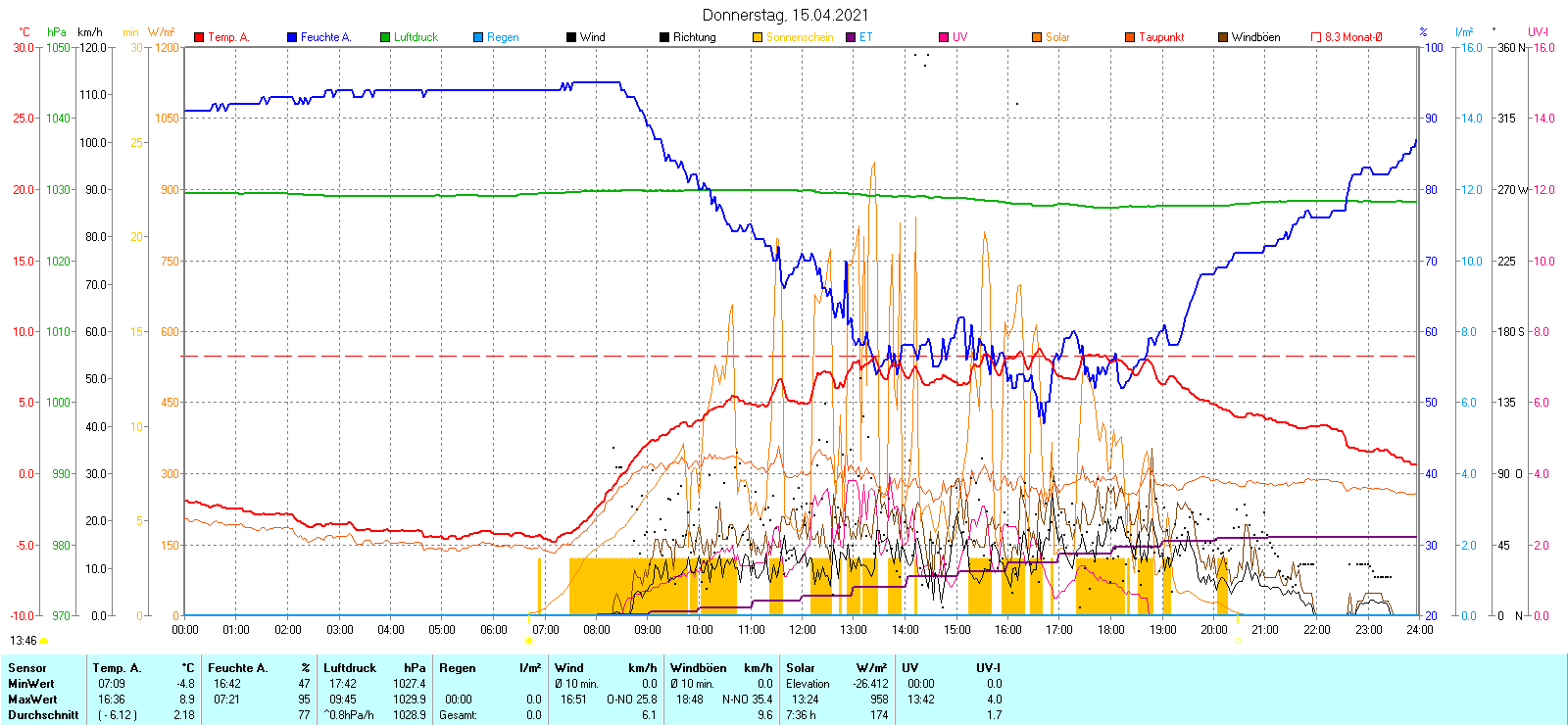Image resolution: width=1568 pixels, height=725 pixels.
Task: Click the sunshine duration 7:36 h
Action: (x=801, y=715)
